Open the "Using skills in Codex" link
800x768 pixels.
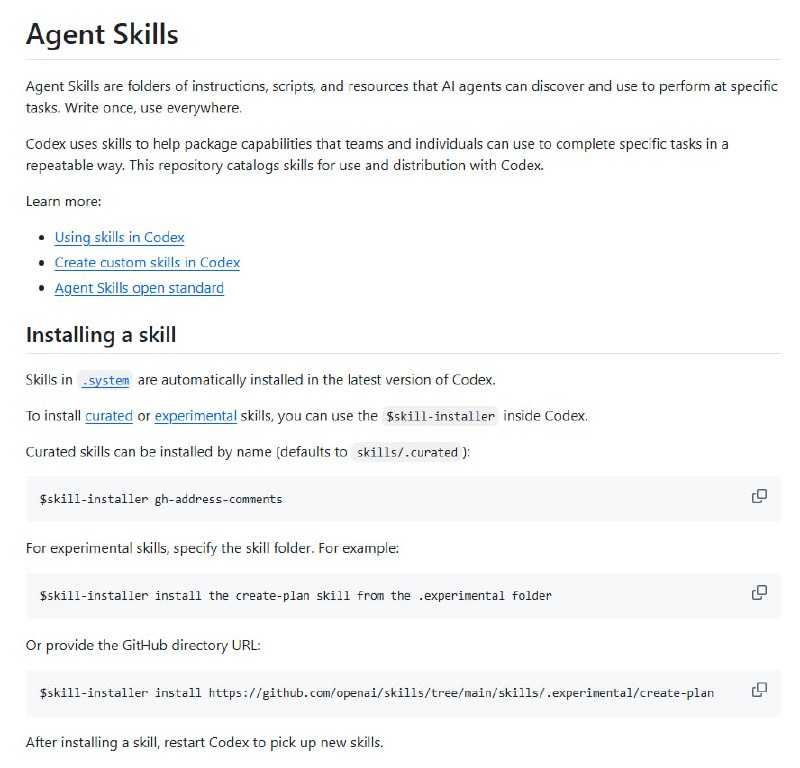coord(119,237)
